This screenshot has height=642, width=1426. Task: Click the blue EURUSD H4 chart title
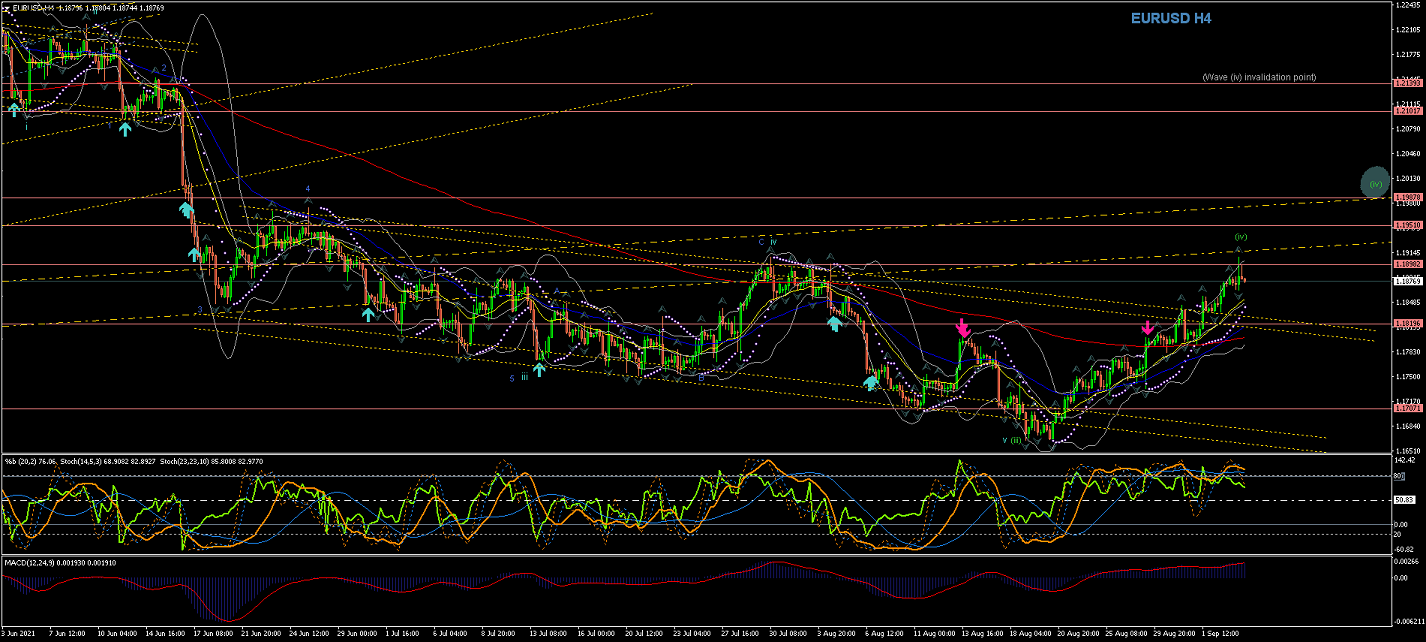click(x=1171, y=18)
